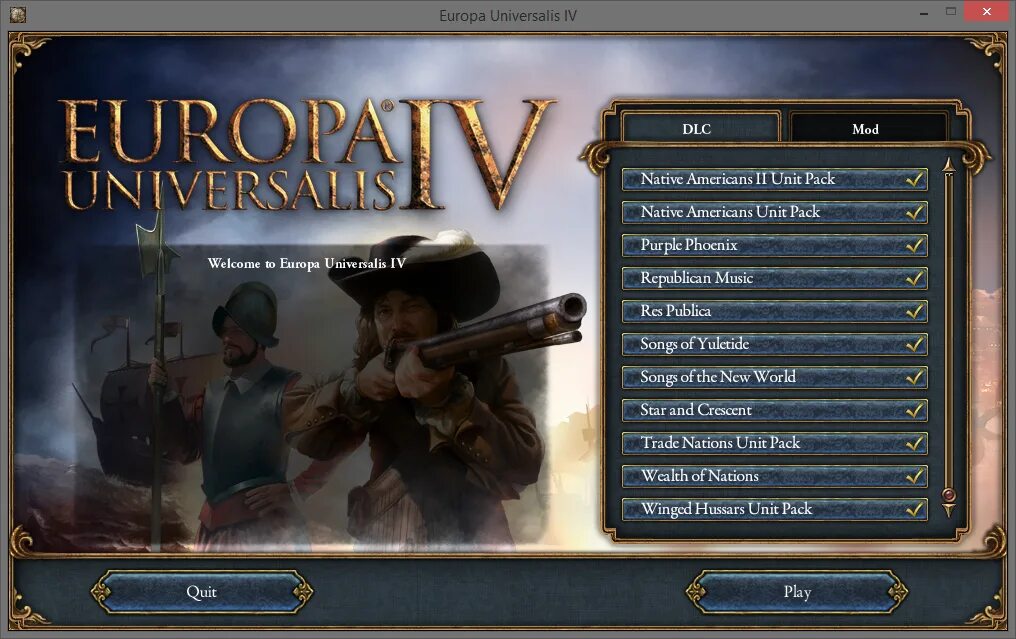Click the app icon in title bar
Image resolution: width=1016 pixels, height=639 pixels.
(x=17, y=14)
